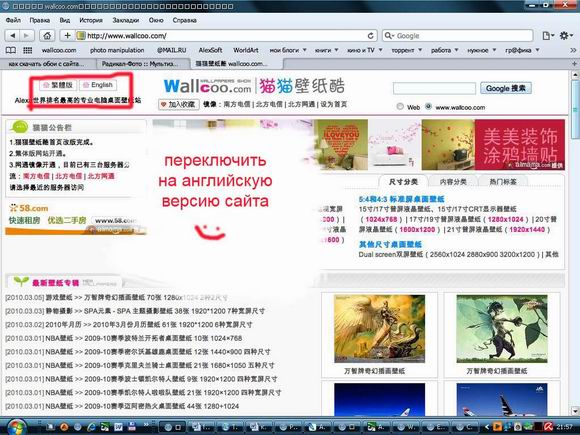Screen dimensions: 580x435
Task: Open the green fairy fantasy wallpaper thumbnail
Action: 502,329
